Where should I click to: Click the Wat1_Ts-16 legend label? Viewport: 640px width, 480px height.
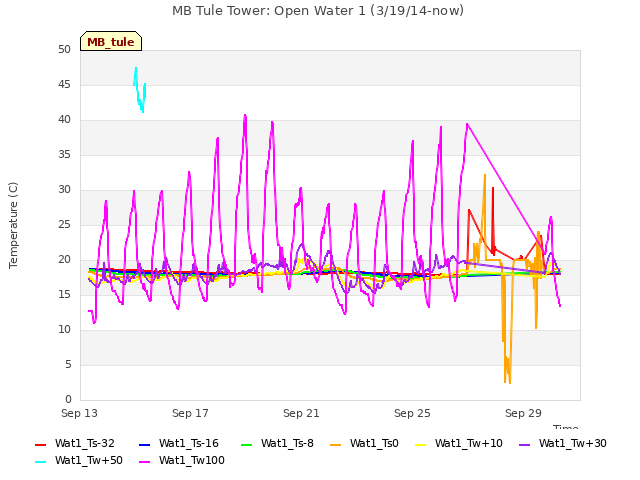pos(189,443)
